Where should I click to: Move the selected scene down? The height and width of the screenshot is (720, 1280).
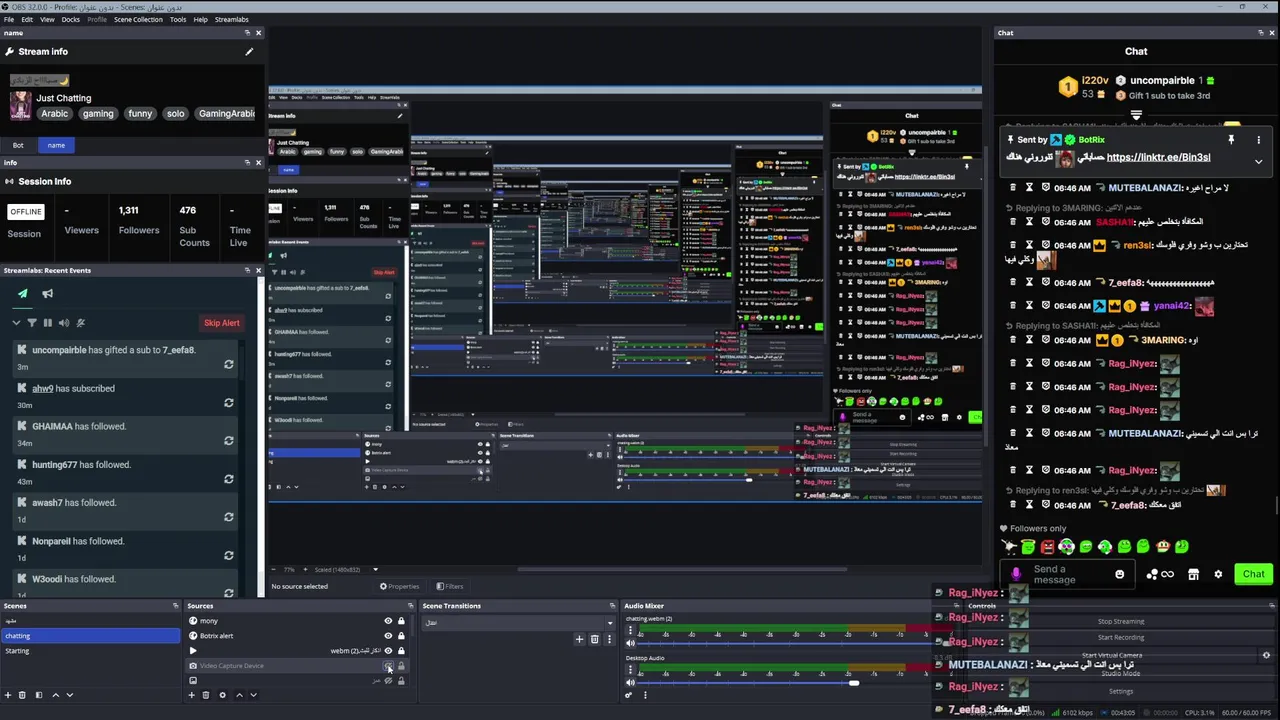[70, 695]
